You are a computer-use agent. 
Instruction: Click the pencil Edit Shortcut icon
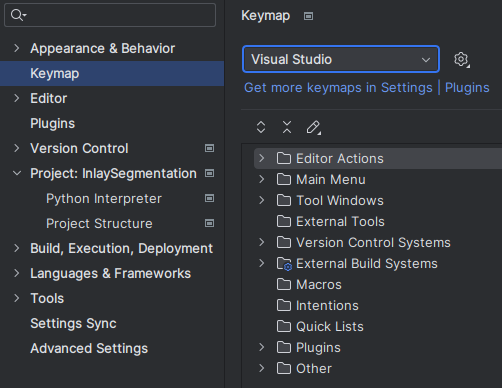coord(313,127)
